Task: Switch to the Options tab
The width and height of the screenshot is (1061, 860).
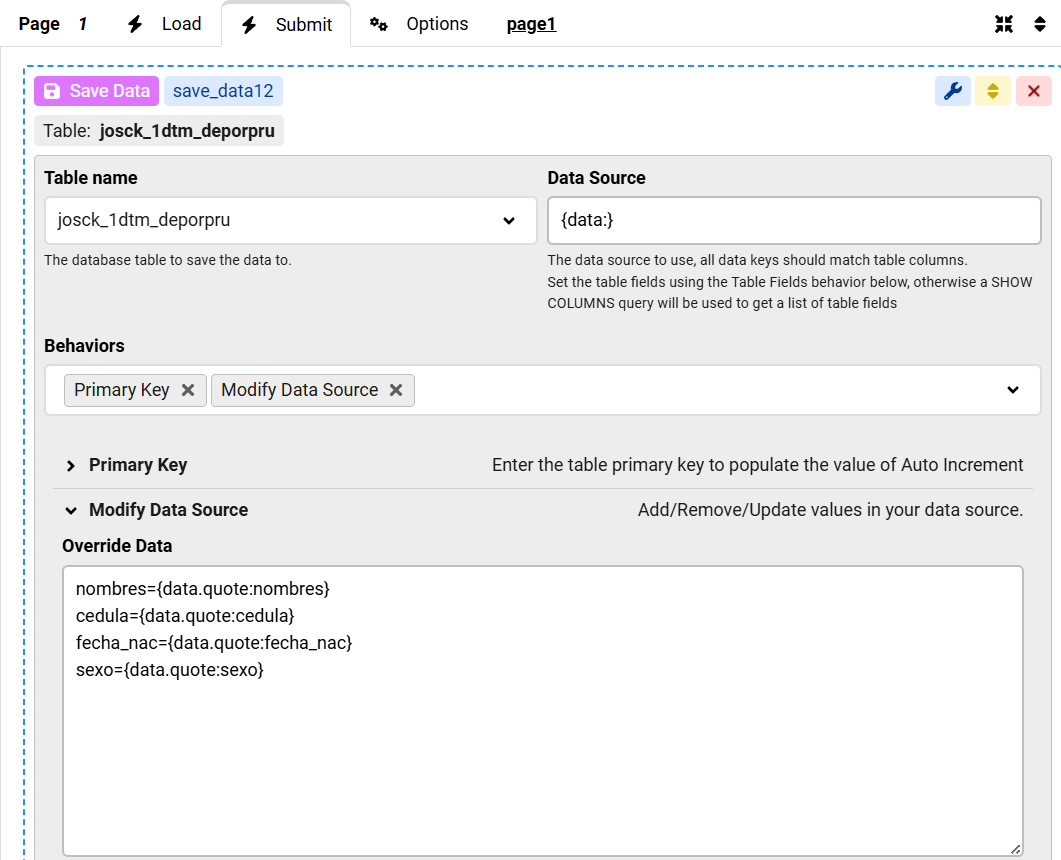Action: pyautogui.click(x=419, y=24)
